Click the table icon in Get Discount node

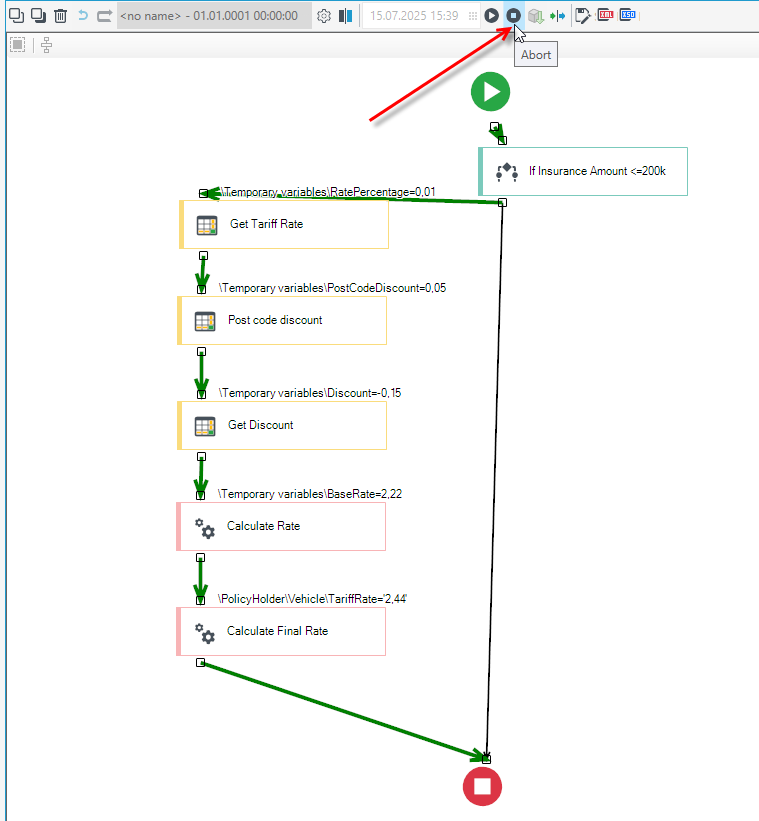click(205, 426)
